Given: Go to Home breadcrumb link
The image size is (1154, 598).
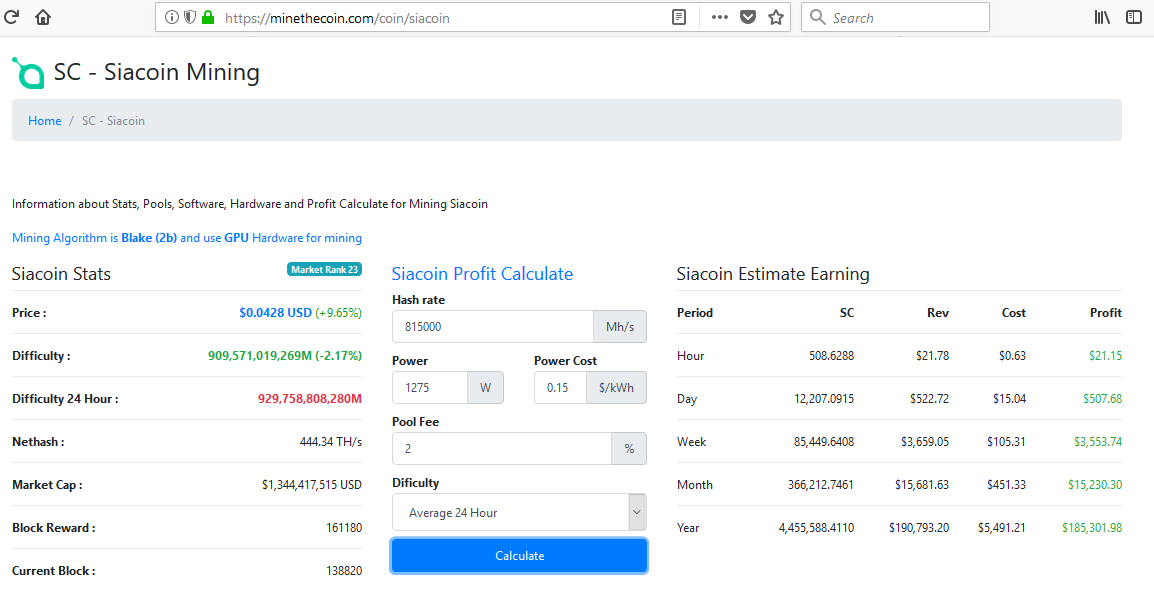Looking at the screenshot, I should (x=45, y=121).
